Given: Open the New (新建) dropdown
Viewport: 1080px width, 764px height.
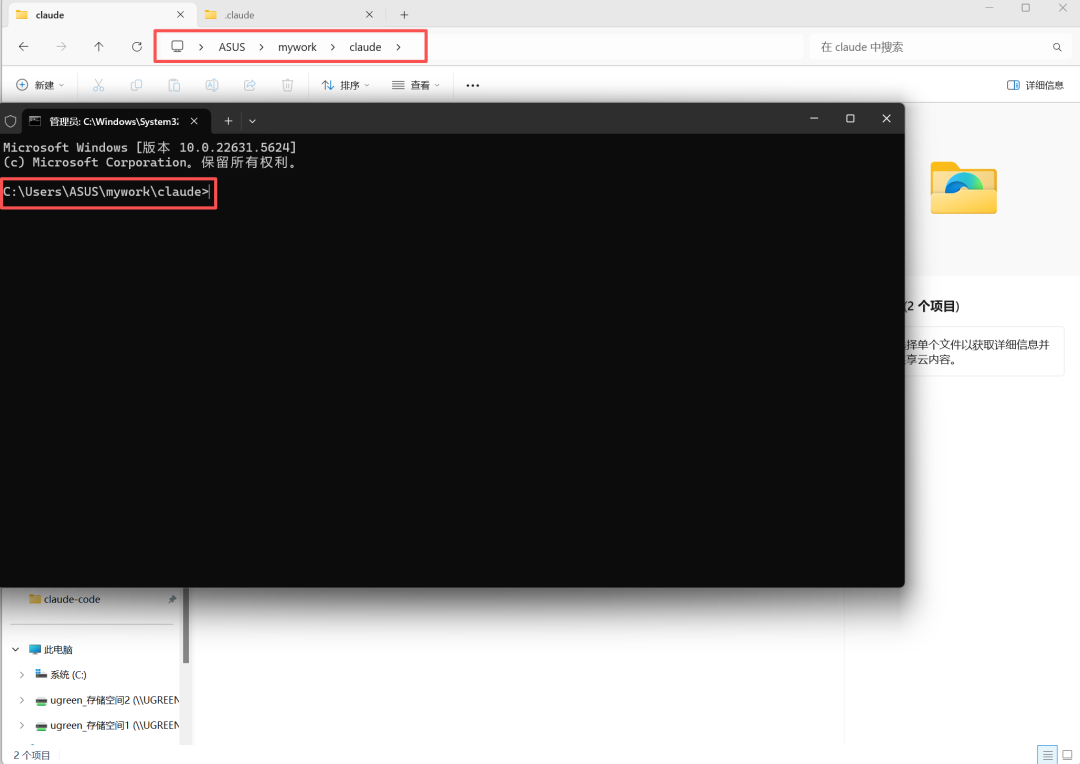Looking at the screenshot, I should tap(40, 85).
